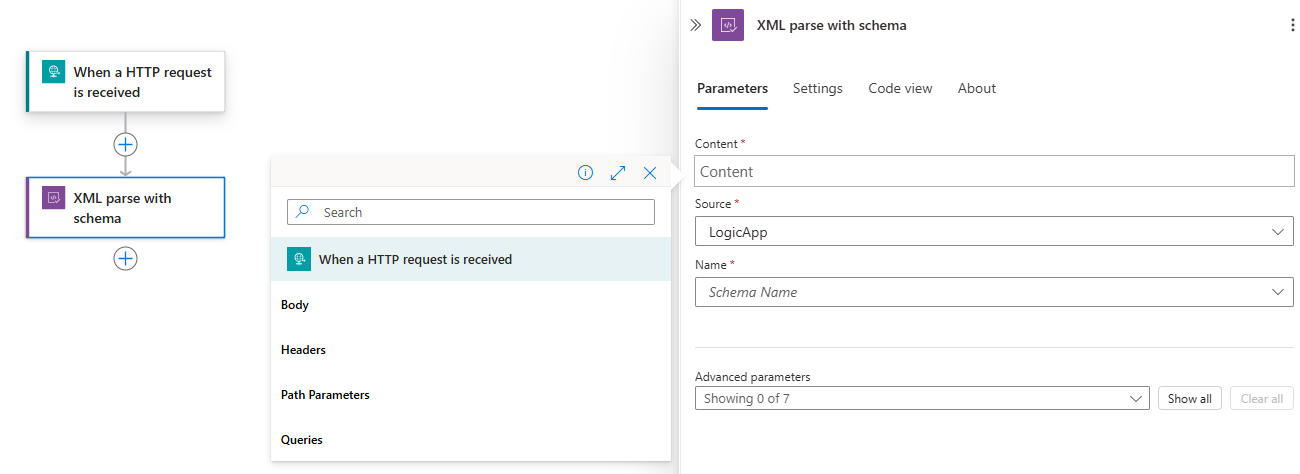Select Body from dynamic content list
This screenshot has height=474, width=1300.
(295, 305)
